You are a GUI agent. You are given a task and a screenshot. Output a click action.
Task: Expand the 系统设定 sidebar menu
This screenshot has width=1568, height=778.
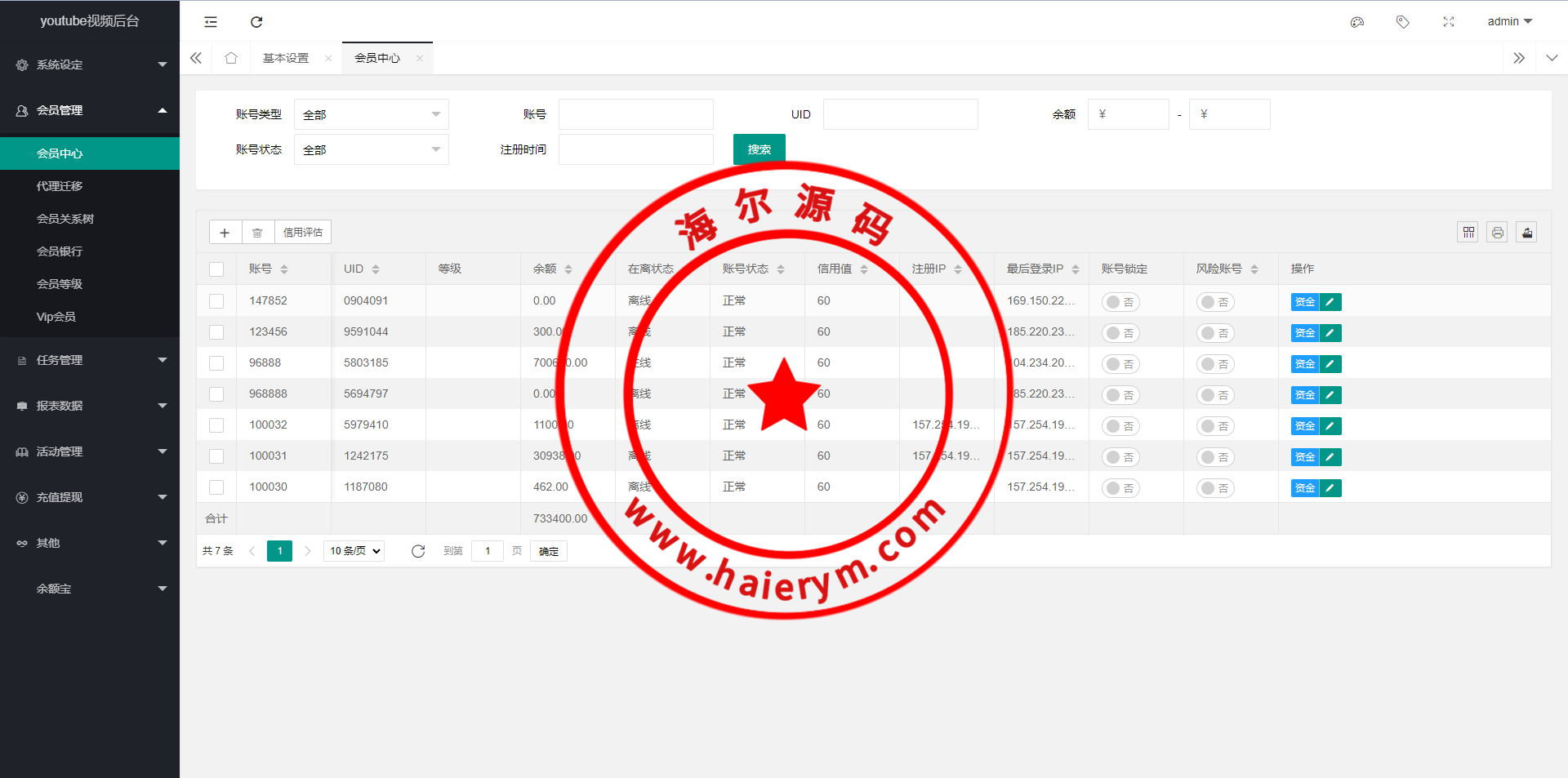click(x=90, y=64)
